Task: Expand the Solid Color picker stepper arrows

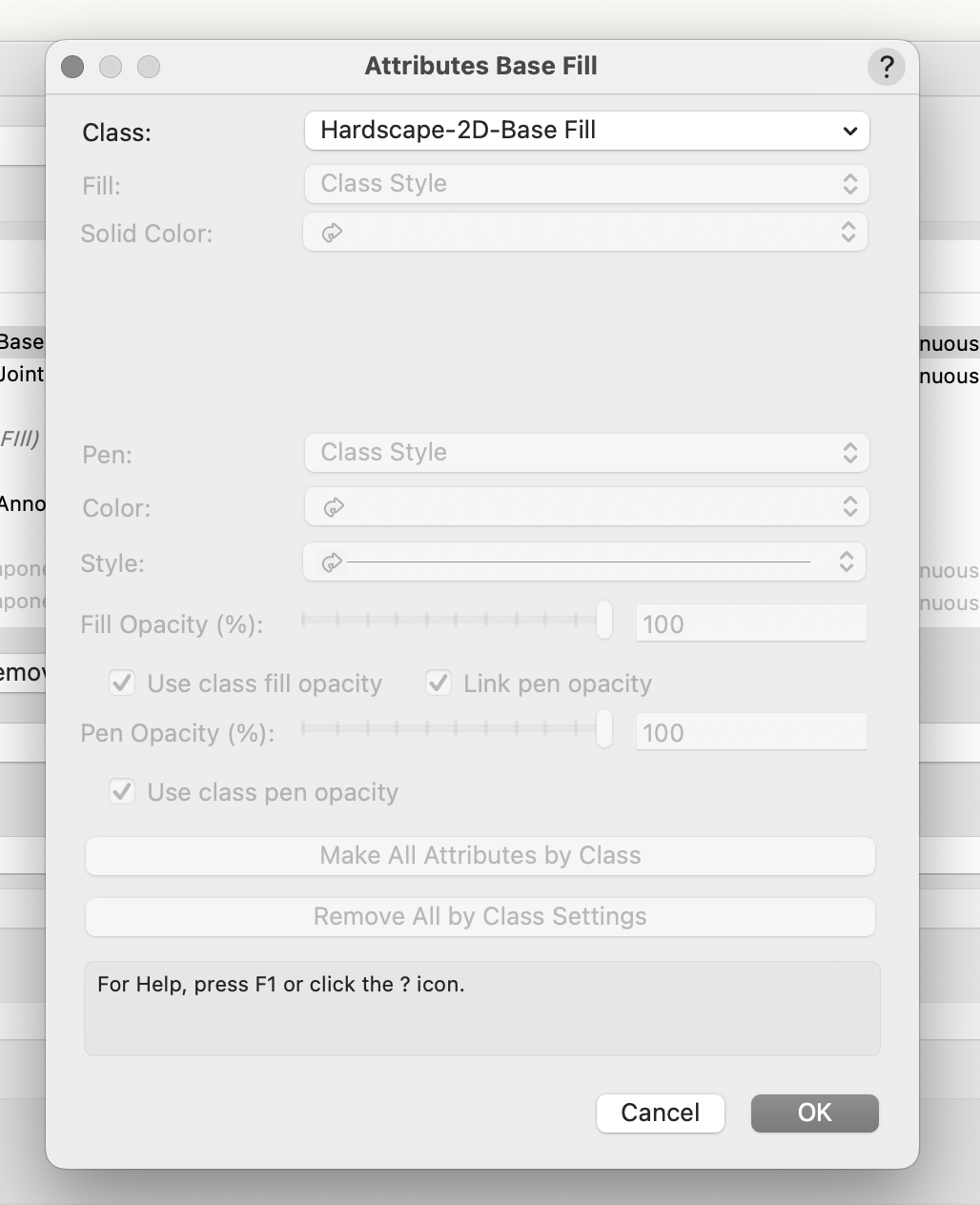Action: (847, 233)
